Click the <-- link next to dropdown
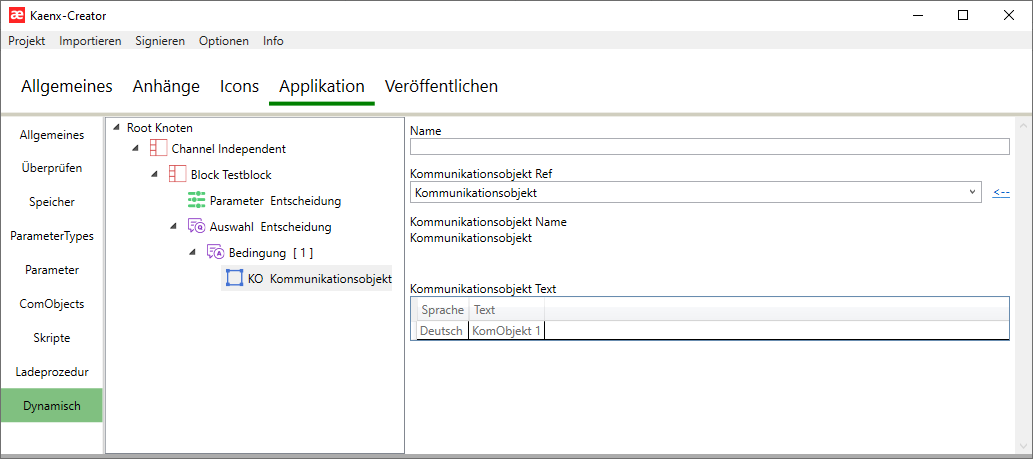The image size is (1033, 459). coord(1001,192)
